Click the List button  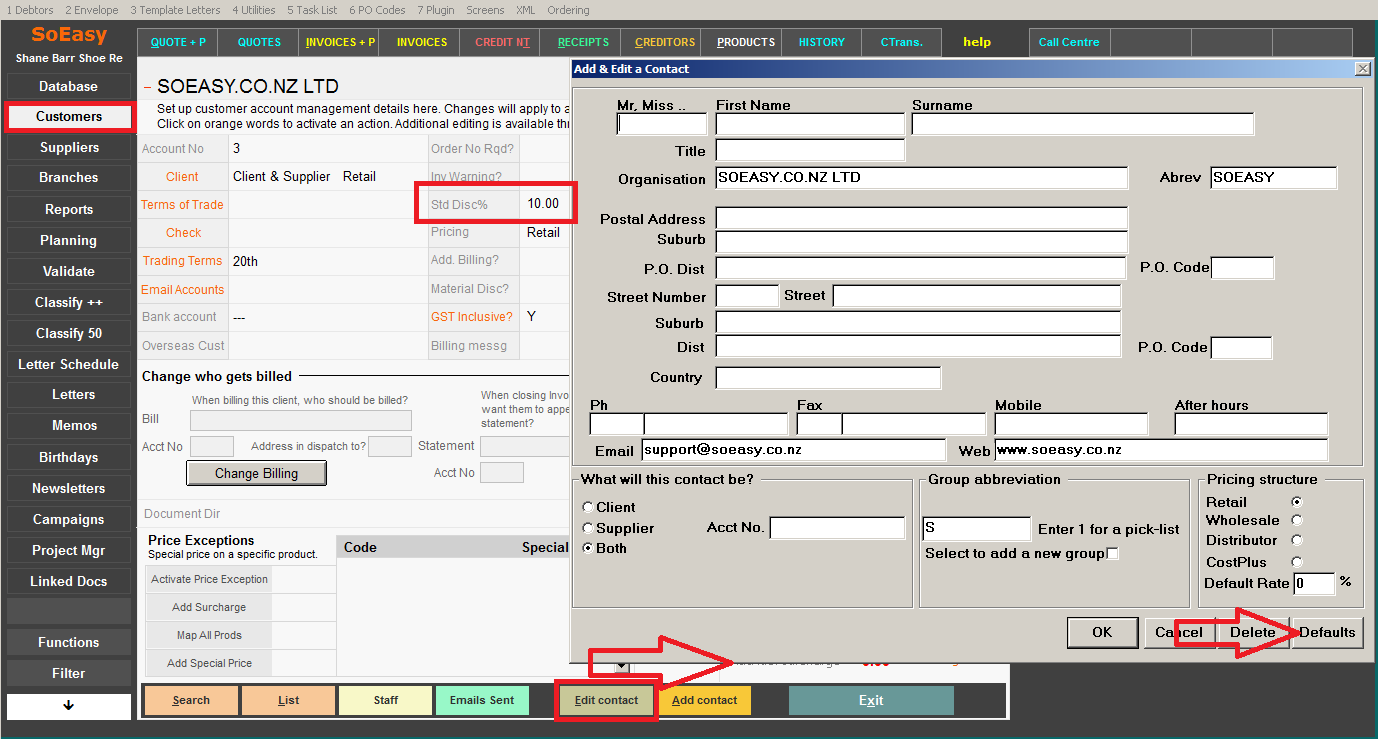288,700
